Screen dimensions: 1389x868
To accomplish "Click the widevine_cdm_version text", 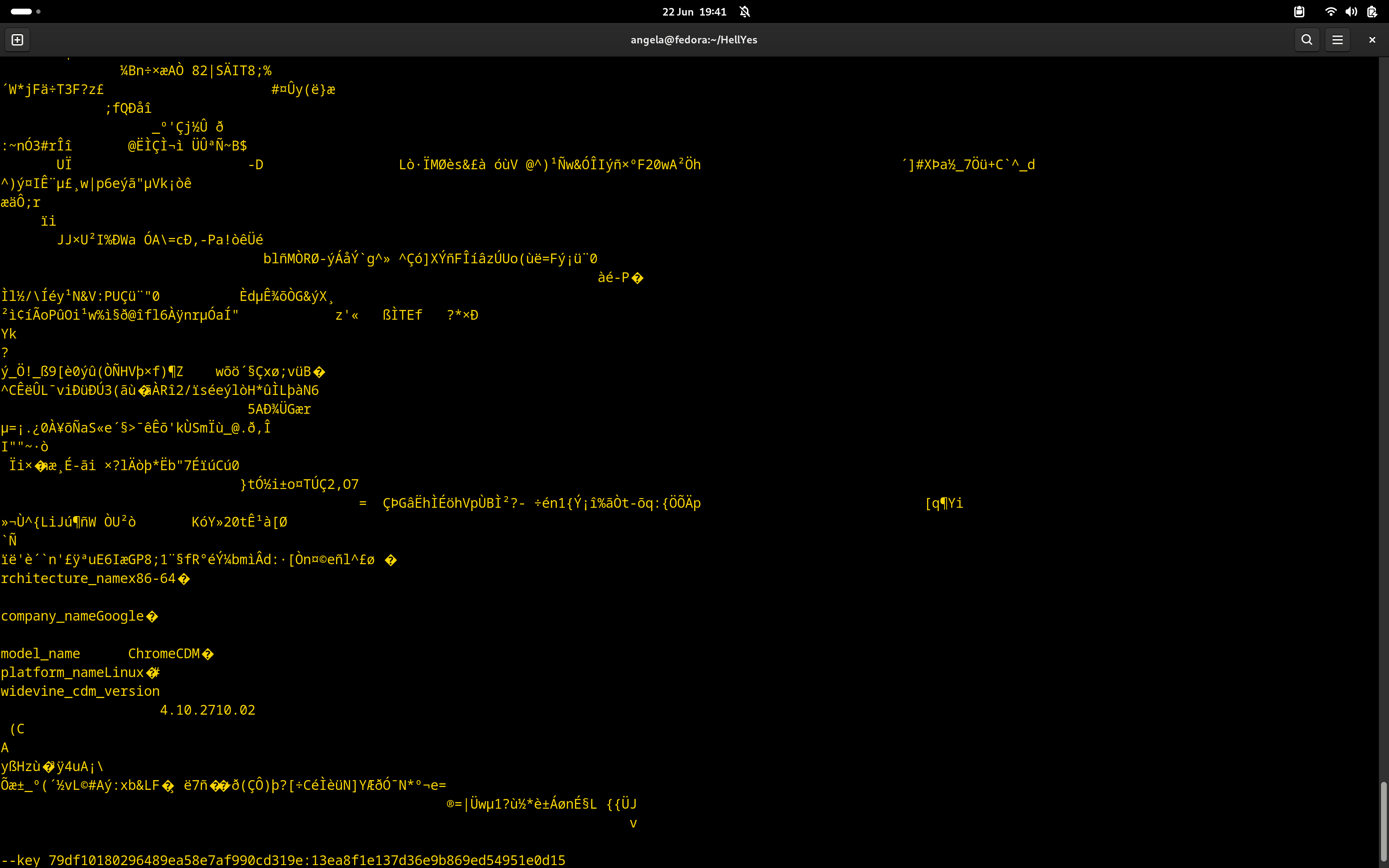I will [x=80, y=691].
